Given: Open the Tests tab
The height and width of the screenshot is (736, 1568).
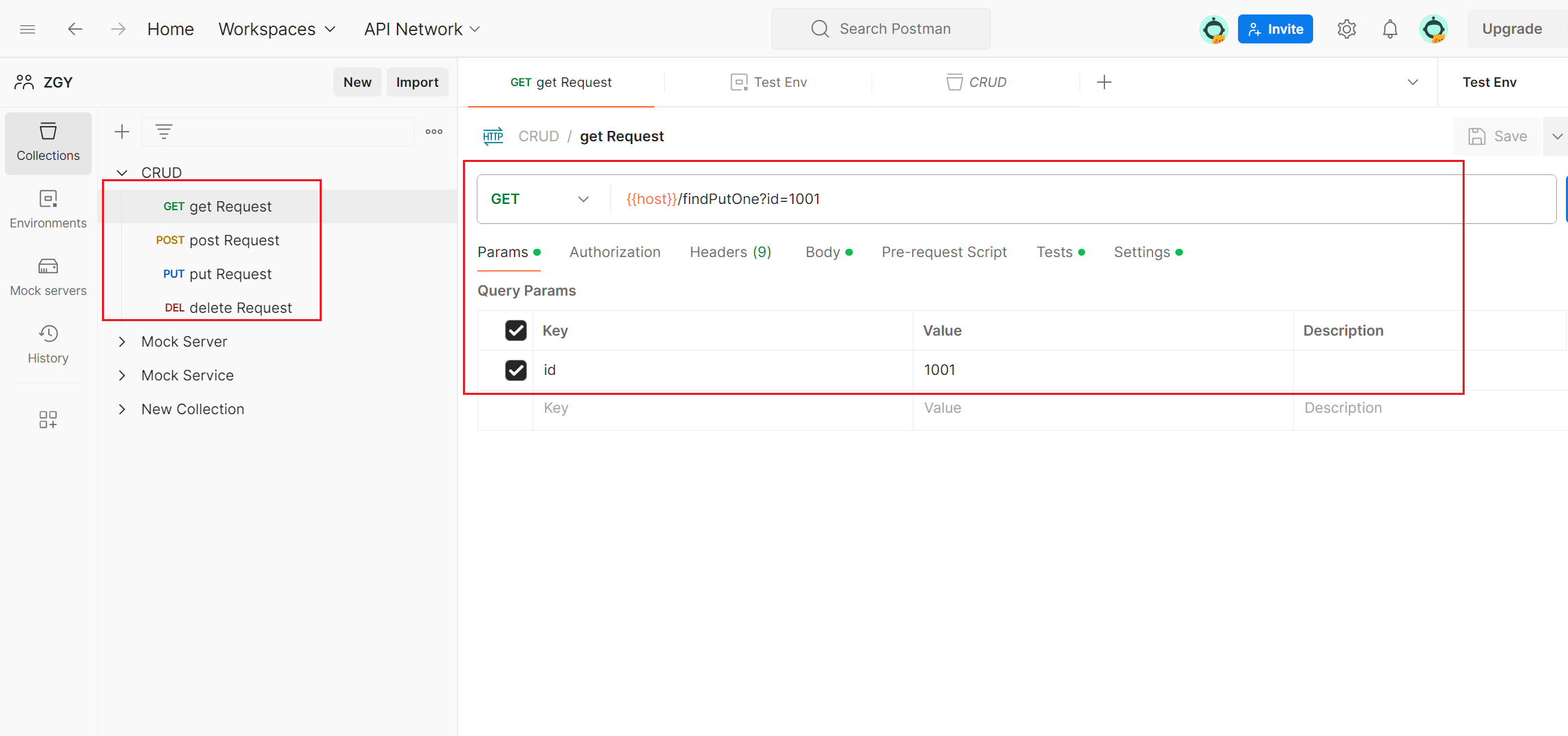Looking at the screenshot, I should (1060, 252).
